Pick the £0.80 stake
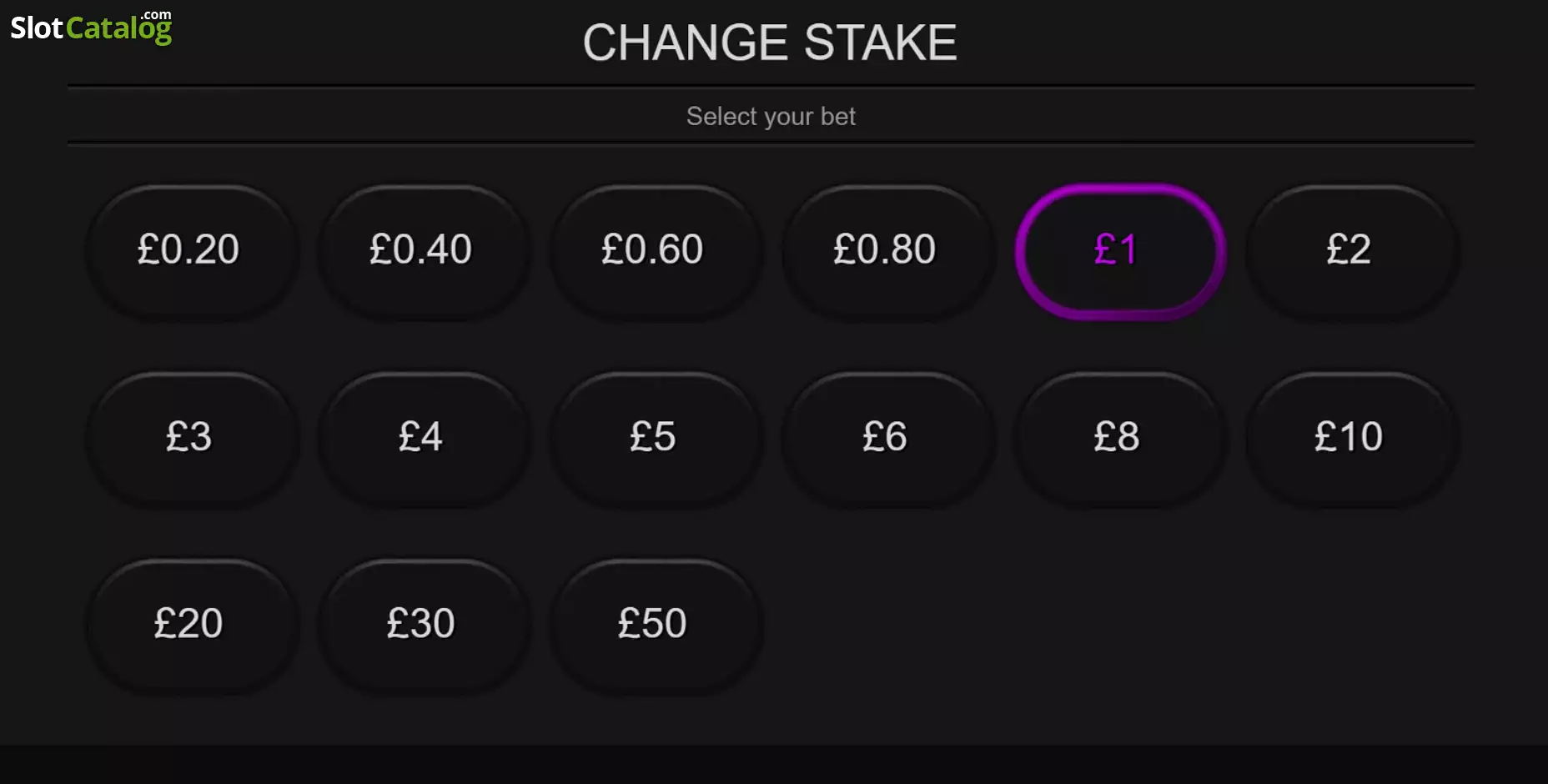The width and height of the screenshot is (1548, 784). click(x=885, y=250)
